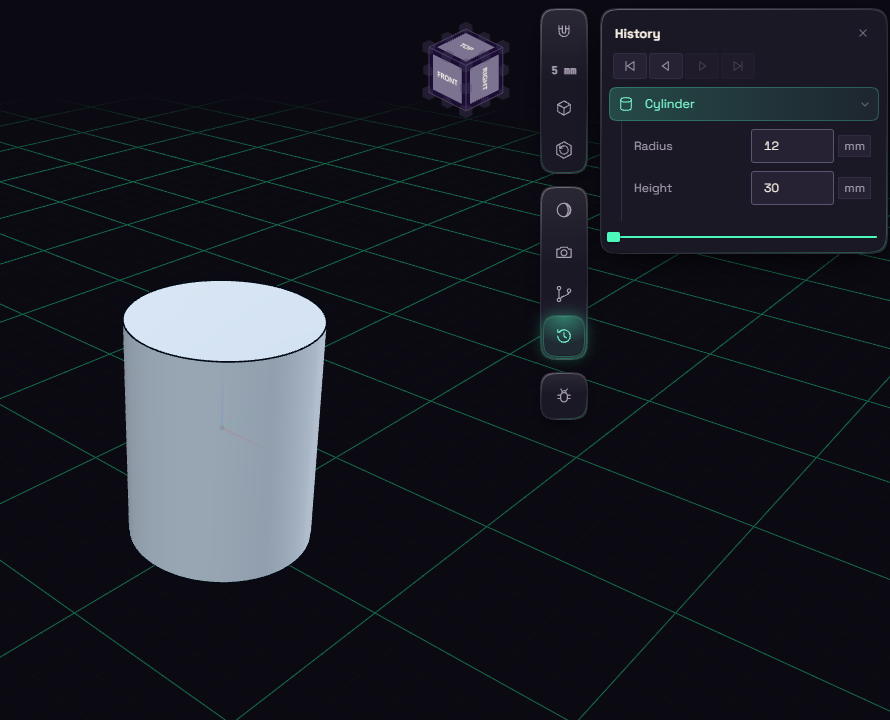This screenshot has width=890, height=720.
Task: Select the FRONT face of the view cube
Action: 447,78
